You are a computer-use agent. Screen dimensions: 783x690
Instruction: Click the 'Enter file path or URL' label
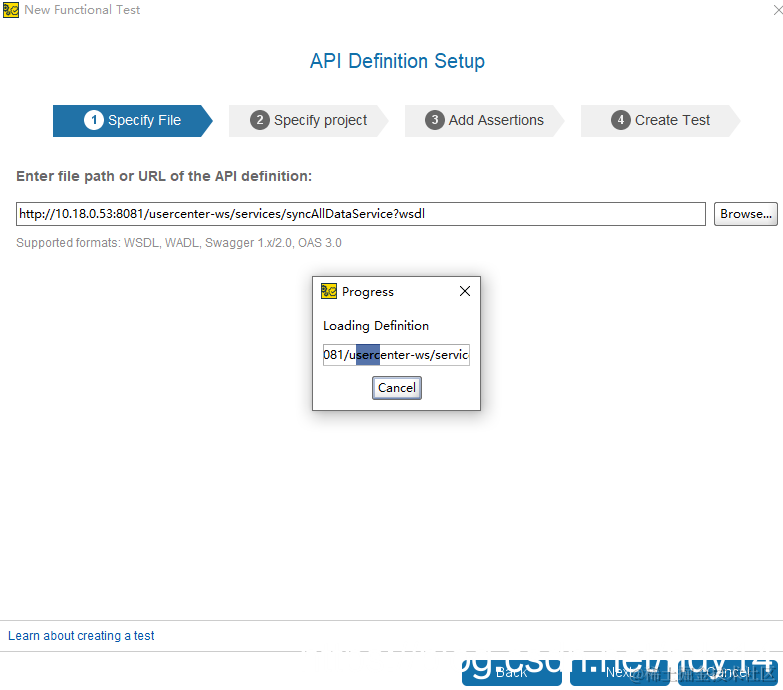click(x=164, y=176)
